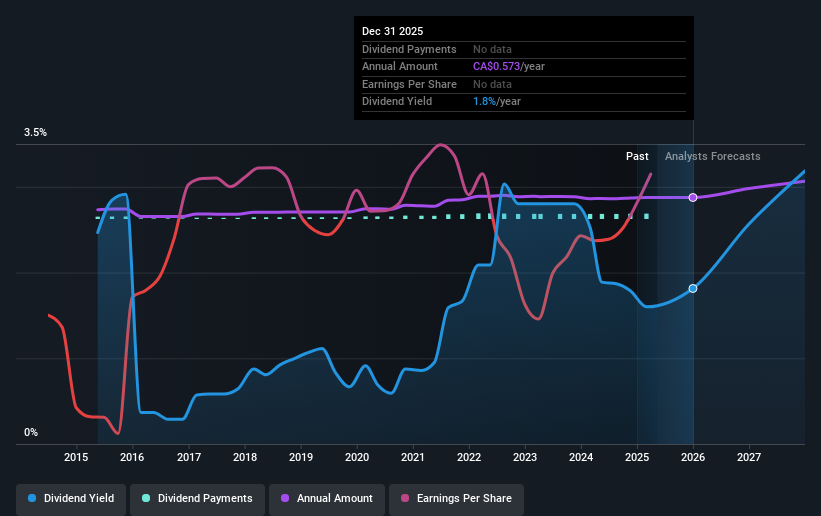
Task: Click the blue Dividend Yield legend dot
Action: (x=32, y=498)
